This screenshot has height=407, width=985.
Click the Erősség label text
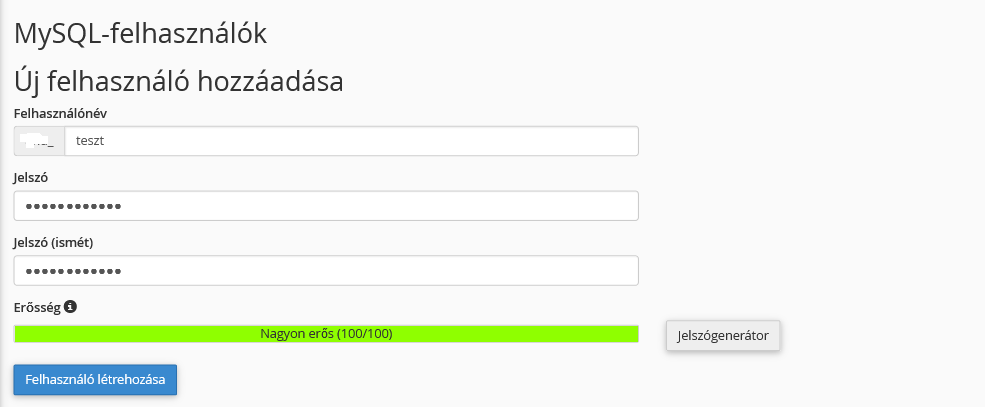[37, 307]
